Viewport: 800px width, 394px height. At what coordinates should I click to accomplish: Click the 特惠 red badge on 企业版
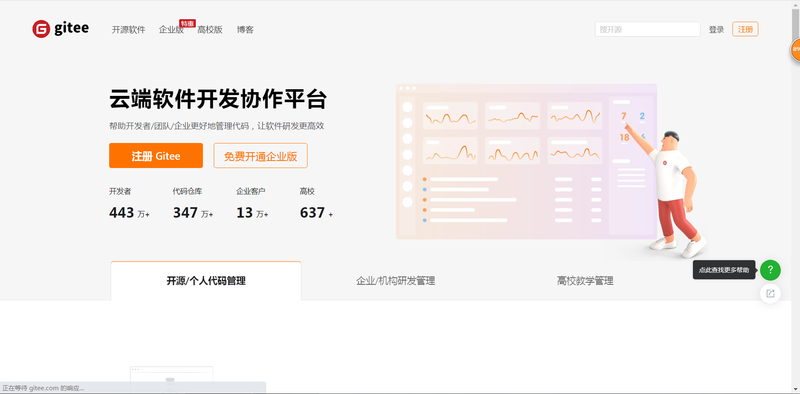pos(187,23)
